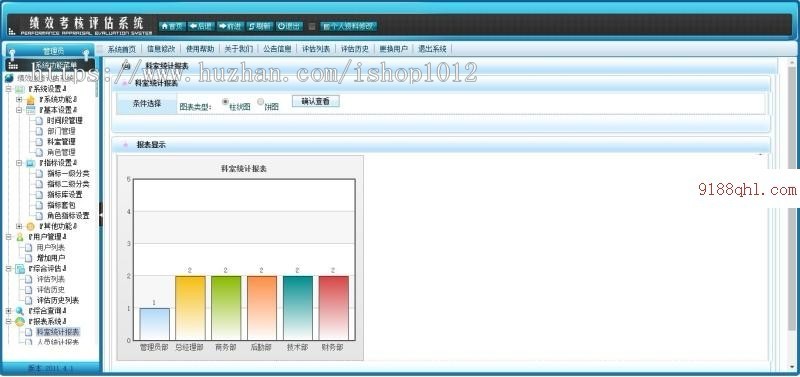Click the 技术部 teal bar in chart
Image resolution: width=800 pixels, height=377 pixels.
coord(297,308)
